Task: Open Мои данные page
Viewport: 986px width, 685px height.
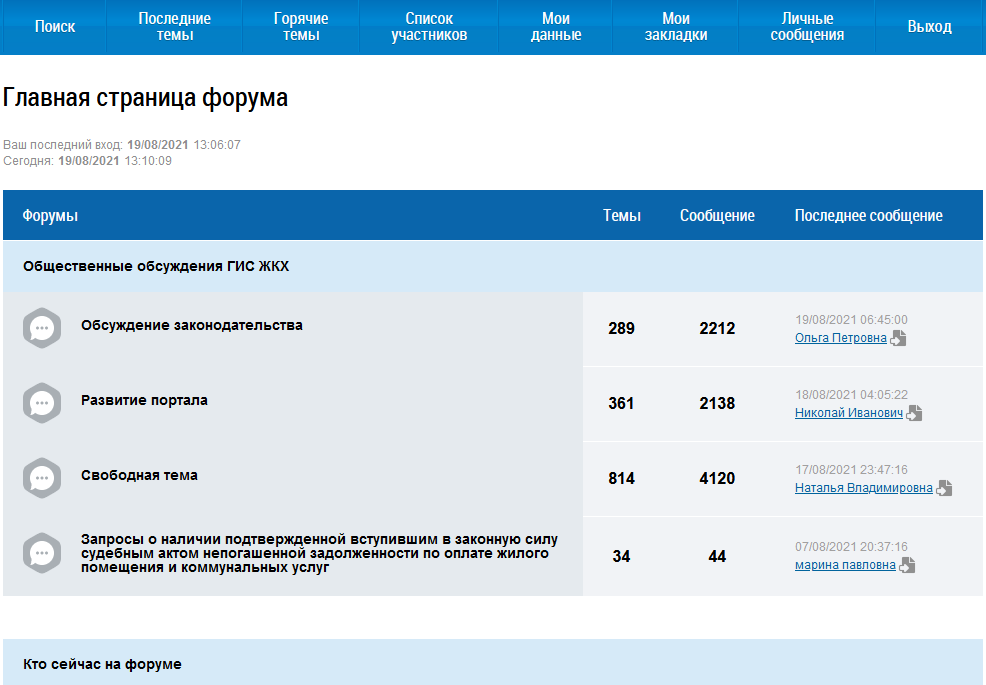Action: coord(556,27)
